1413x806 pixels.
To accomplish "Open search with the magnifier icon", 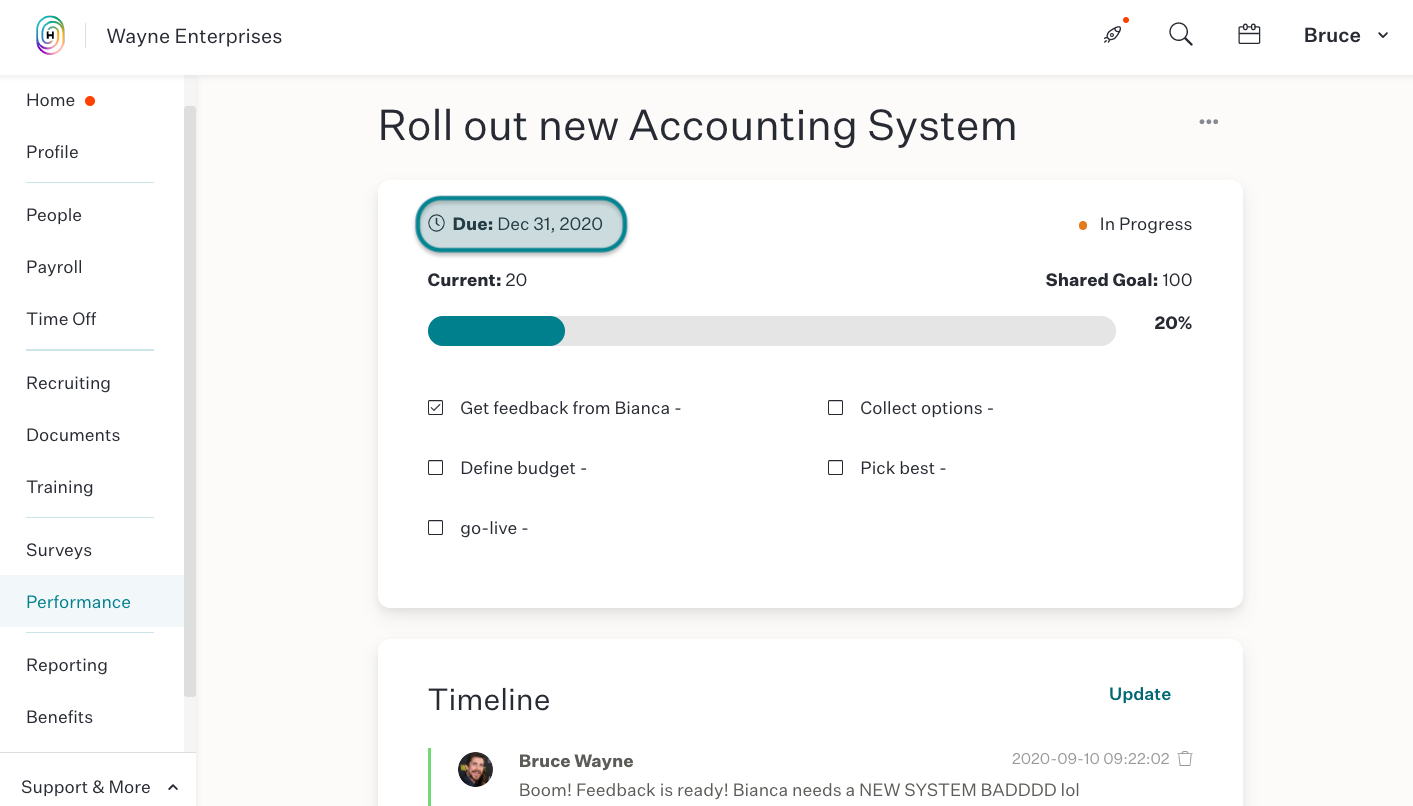I will coord(1181,35).
